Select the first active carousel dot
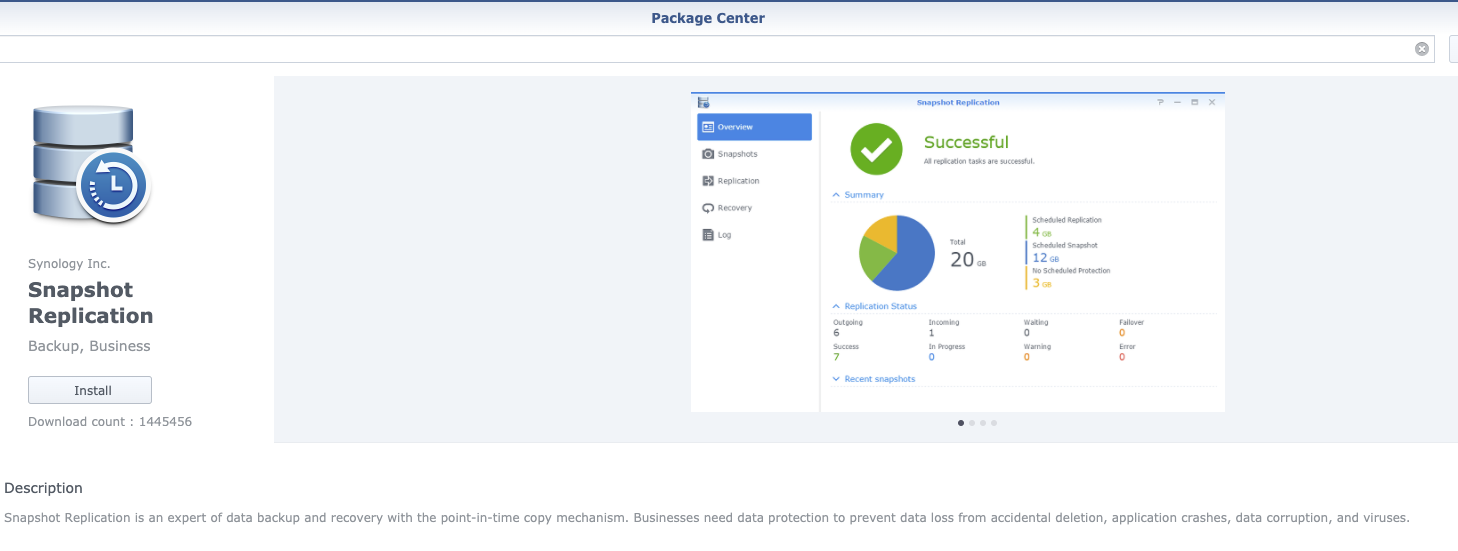This screenshot has width=1458, height=551. pos(961,423)
